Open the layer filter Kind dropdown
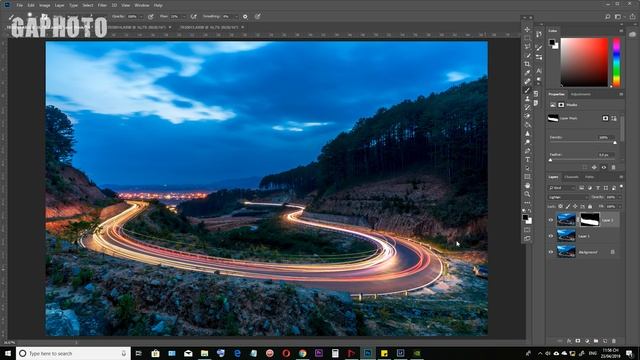The width and height of the screenshot is (640, 360). (x=562, y=188)
